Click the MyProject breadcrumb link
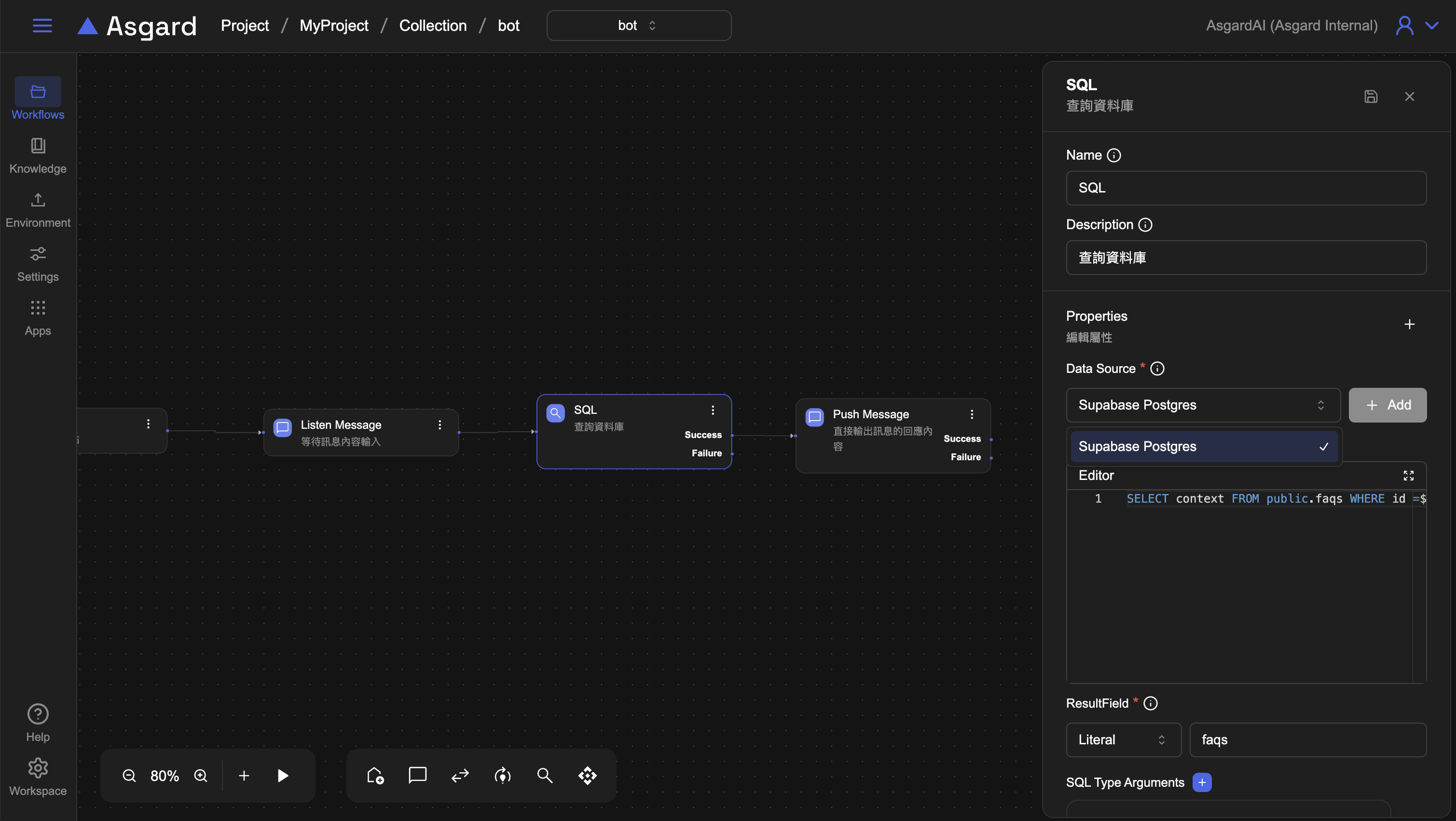 (333, 26)
